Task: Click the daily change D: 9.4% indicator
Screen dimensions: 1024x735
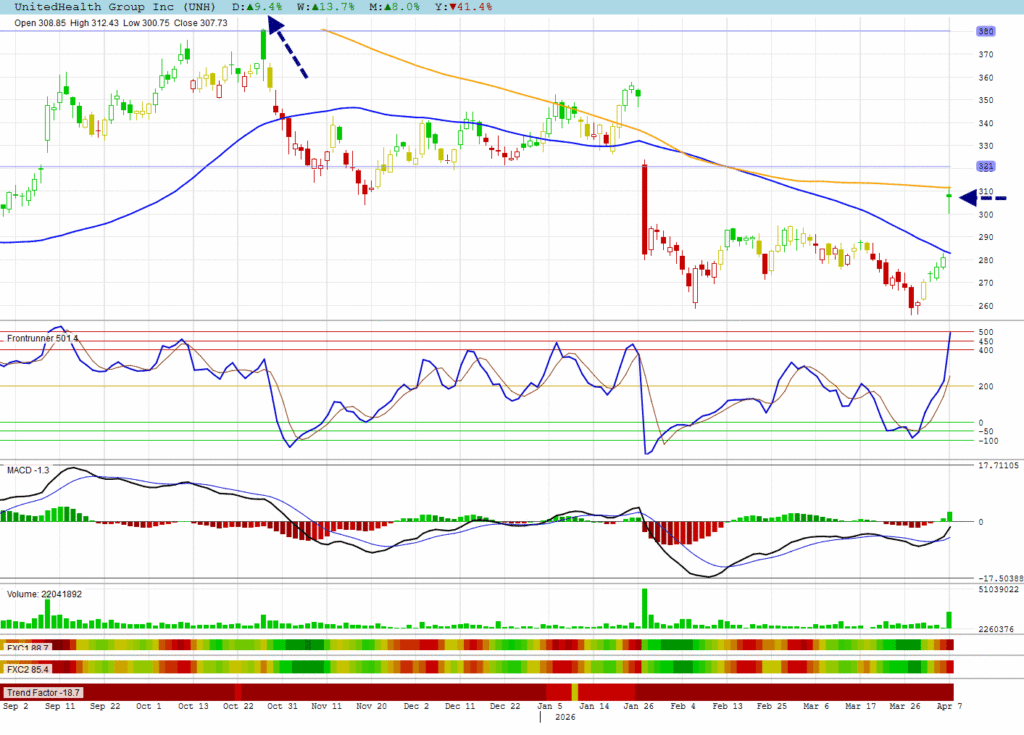Action: (x=257, y=6)
